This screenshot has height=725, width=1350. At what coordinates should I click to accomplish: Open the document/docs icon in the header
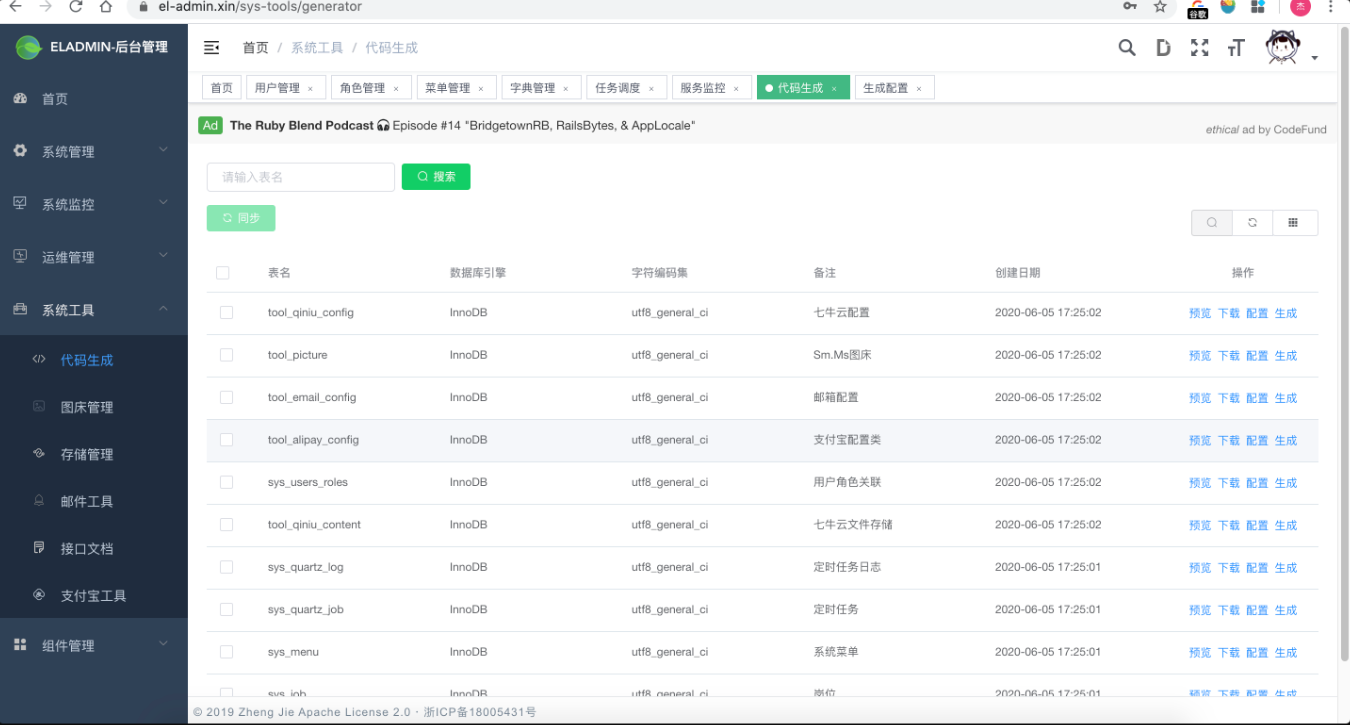(1163, 47)
